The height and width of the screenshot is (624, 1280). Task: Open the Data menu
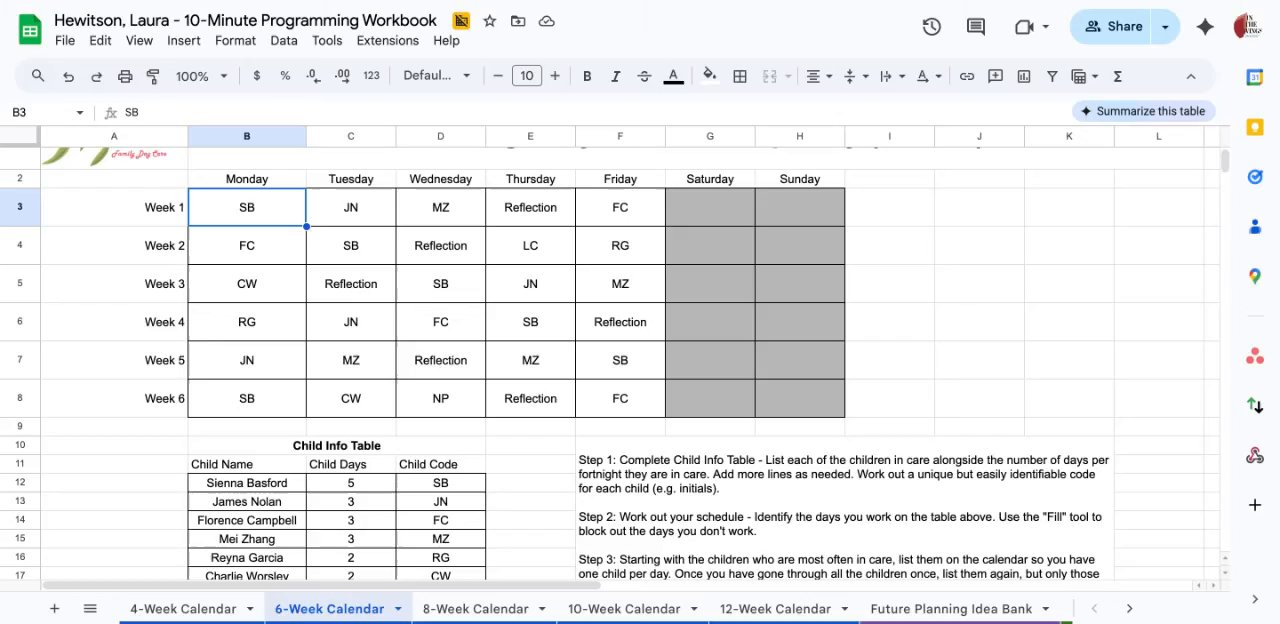tap(284, 40)
